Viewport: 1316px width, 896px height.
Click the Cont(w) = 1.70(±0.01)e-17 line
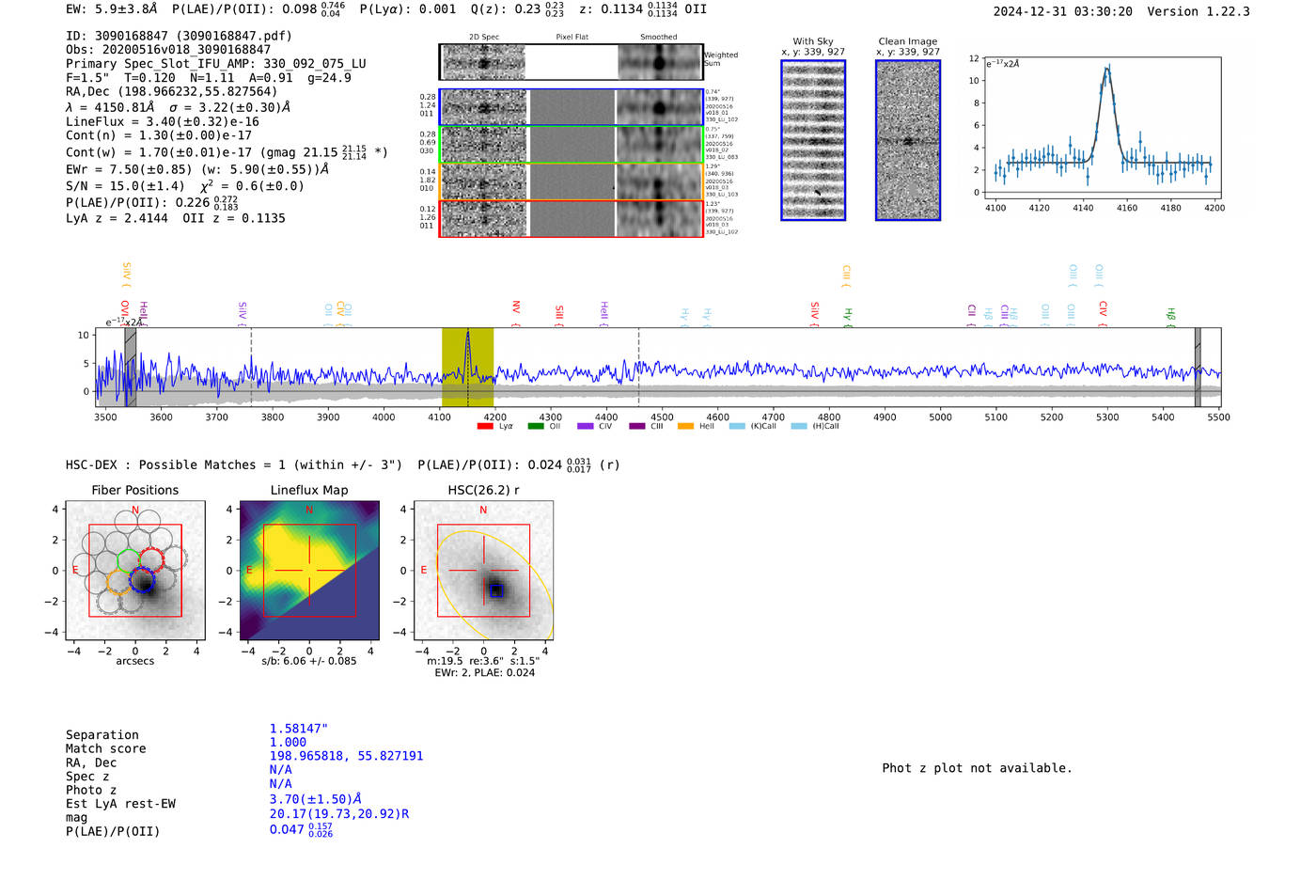[x=227, y=151]
